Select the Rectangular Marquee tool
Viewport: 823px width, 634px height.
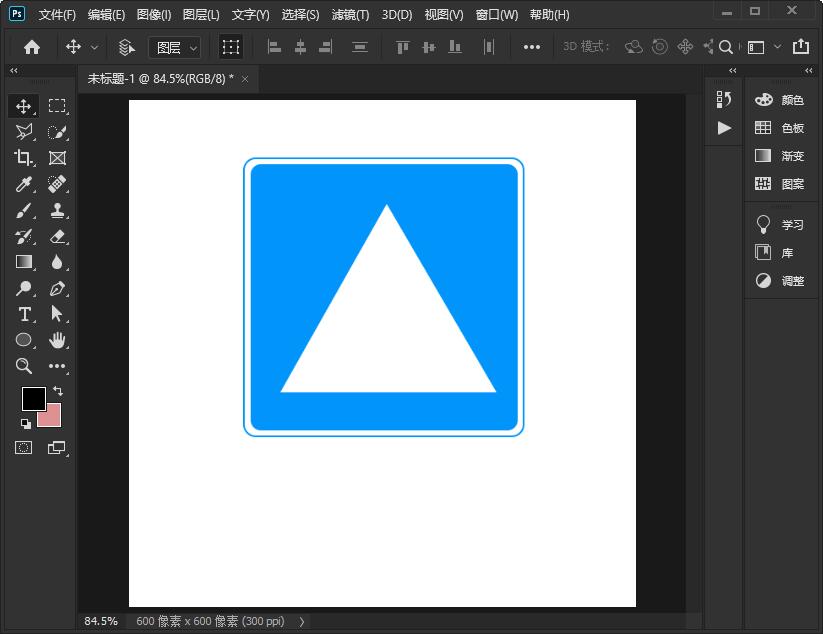tap(57, 106)
